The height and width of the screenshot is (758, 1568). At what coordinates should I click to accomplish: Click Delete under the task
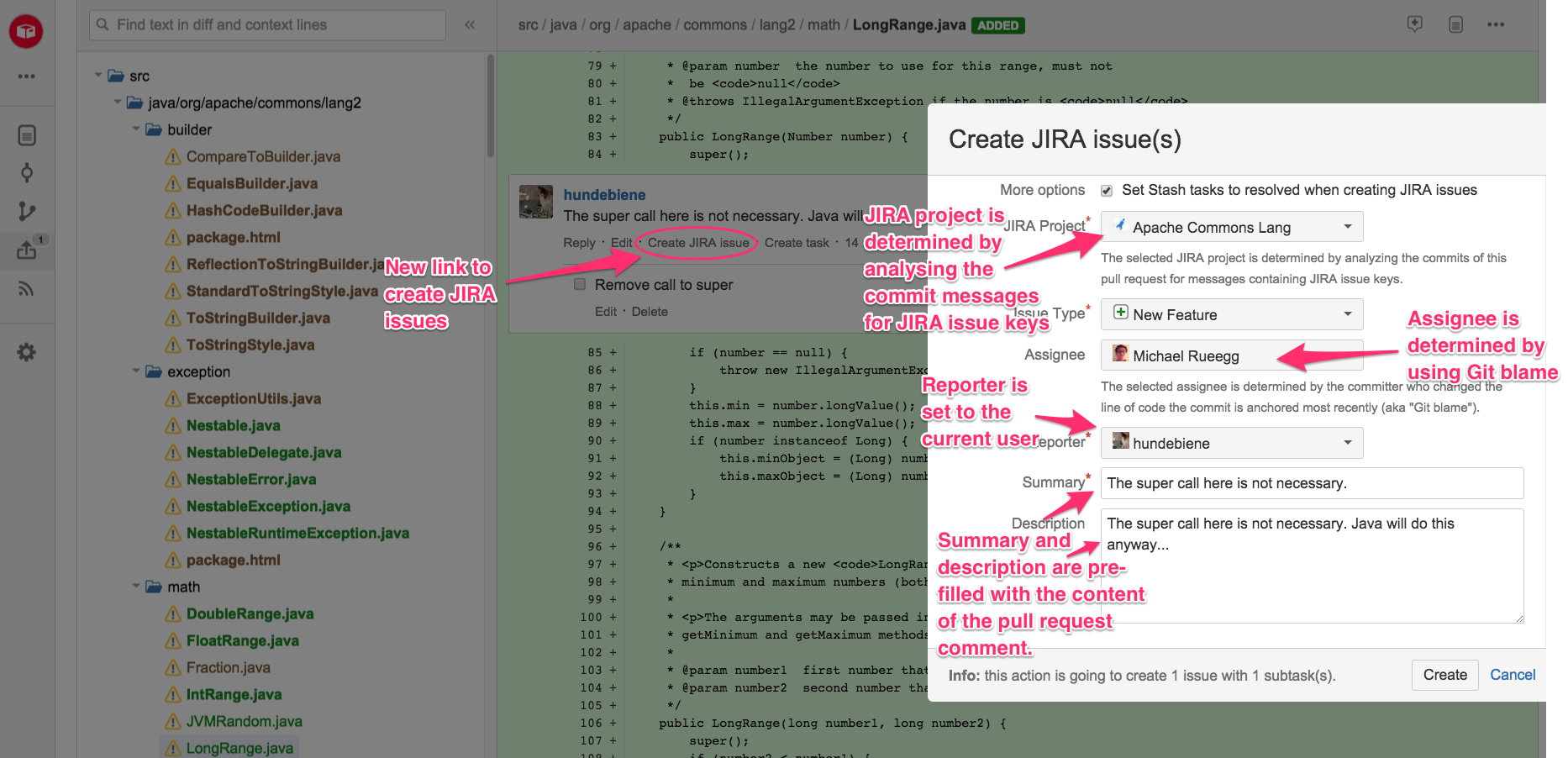coord(650,312)
